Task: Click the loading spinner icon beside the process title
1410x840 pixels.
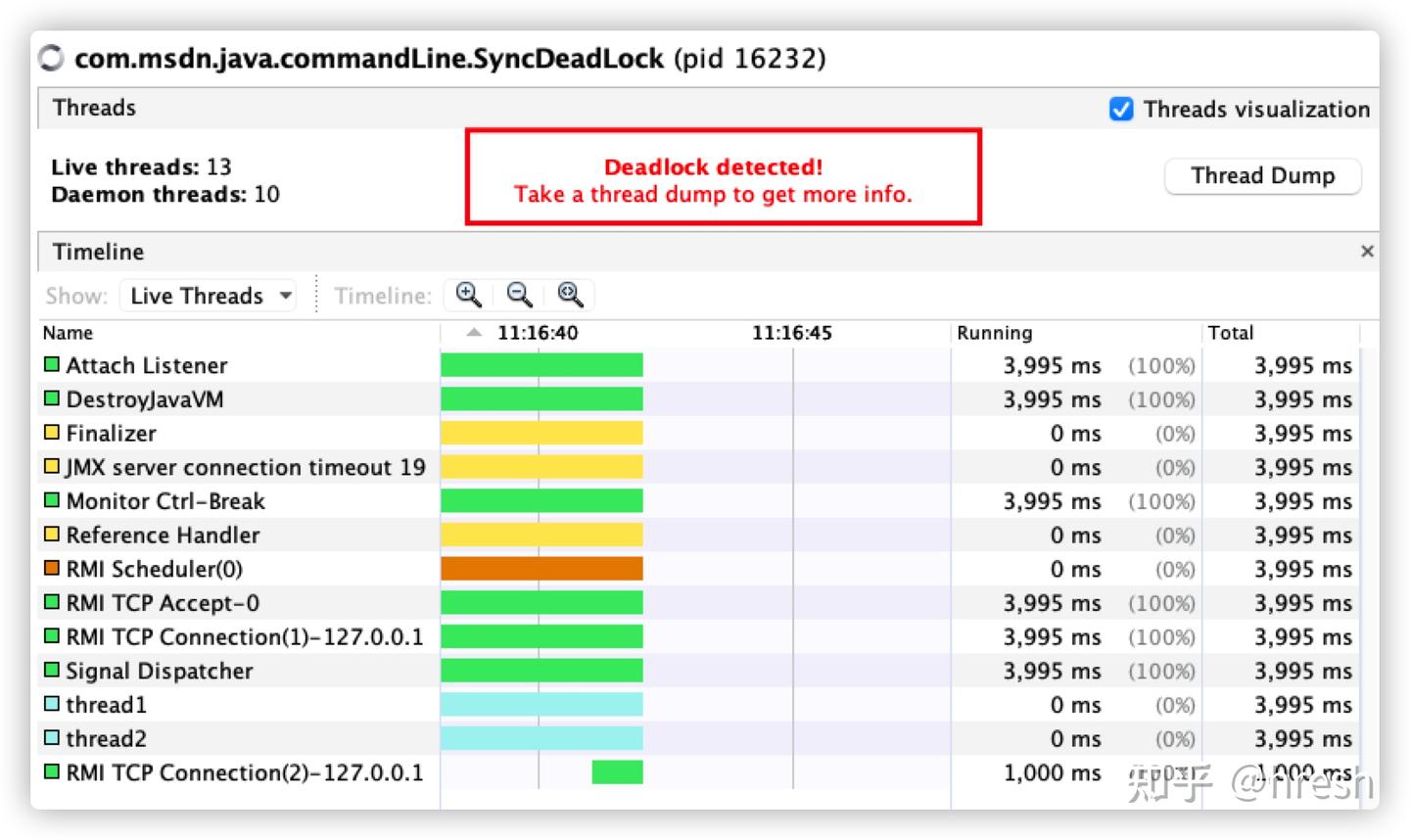Action: click(x=51, y=59)
